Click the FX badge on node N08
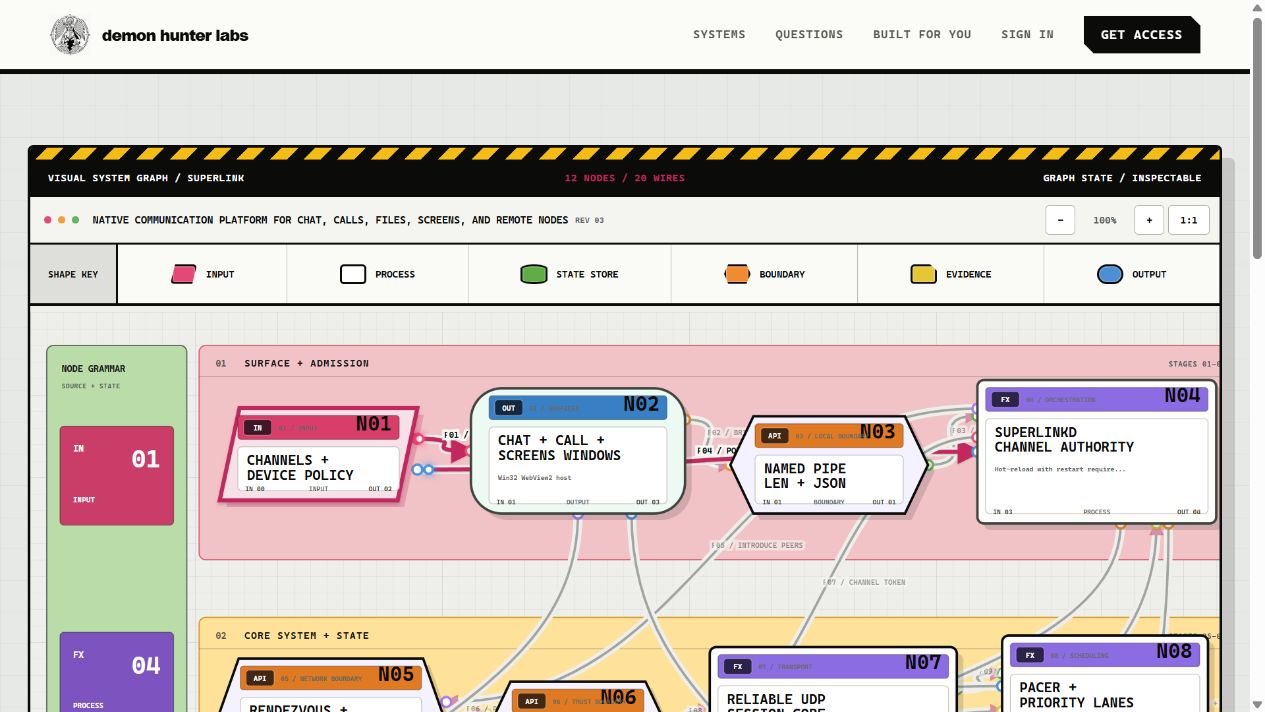 pyautogui.click(x=1029, y=656)
